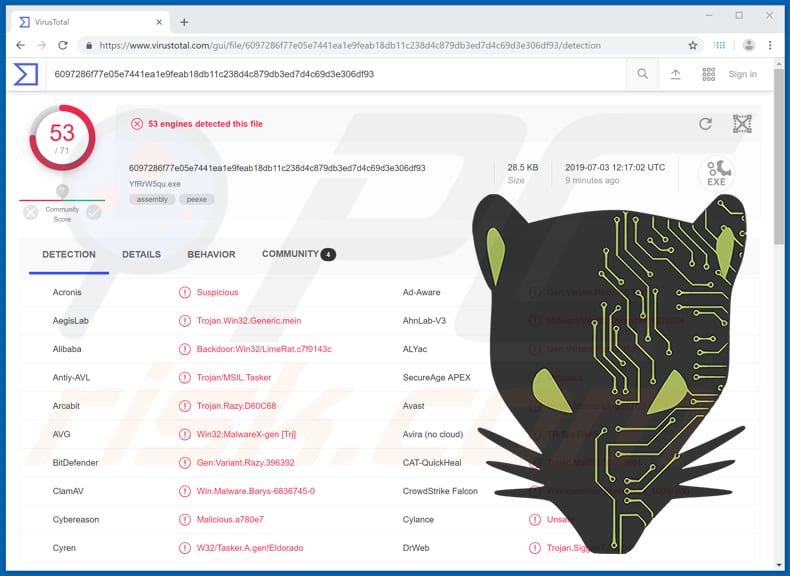Click the CAT-QuickHeal engine name

coord(432,463)
